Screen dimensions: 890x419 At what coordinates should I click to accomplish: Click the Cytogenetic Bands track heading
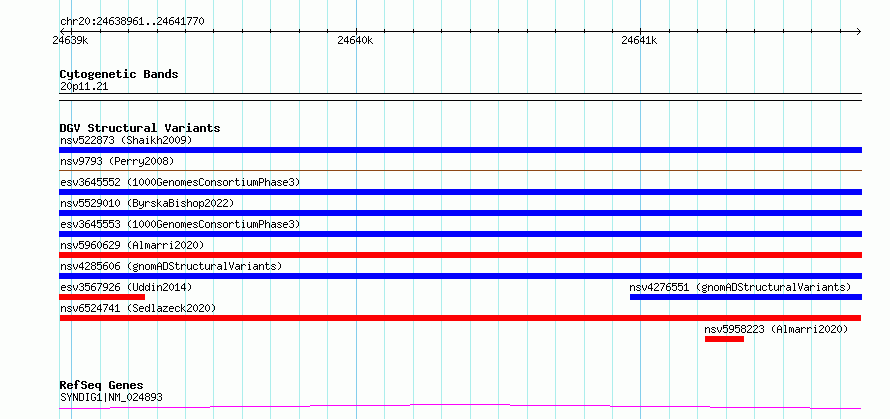point(119,74)
